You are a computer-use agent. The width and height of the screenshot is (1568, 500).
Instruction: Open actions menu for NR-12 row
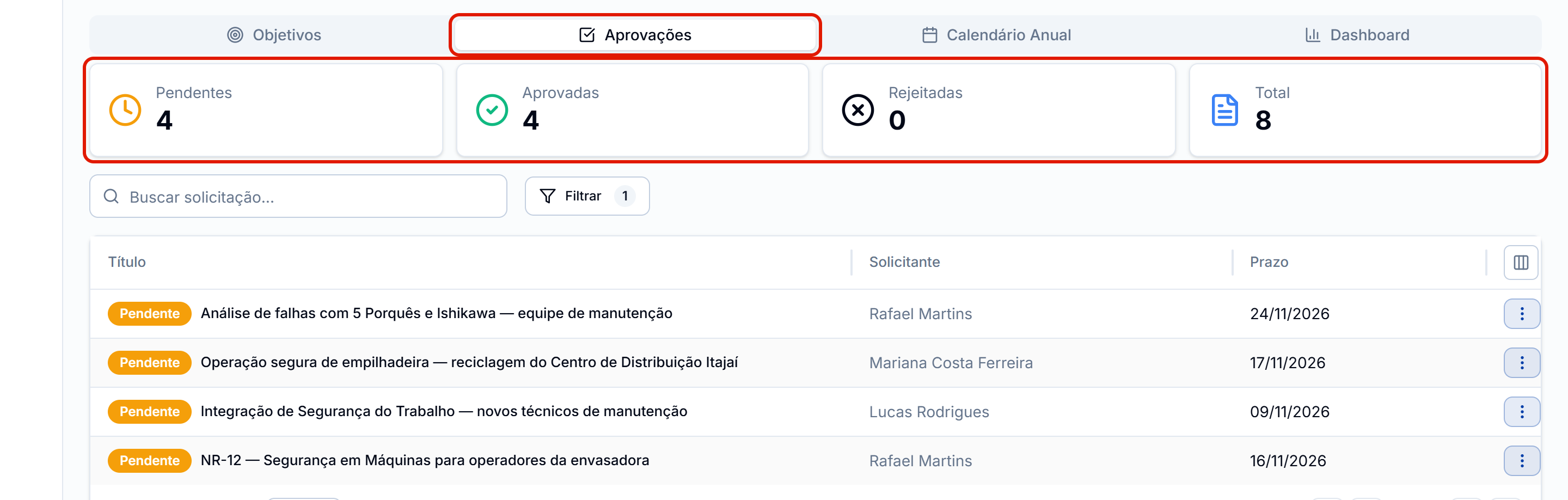1522,461
